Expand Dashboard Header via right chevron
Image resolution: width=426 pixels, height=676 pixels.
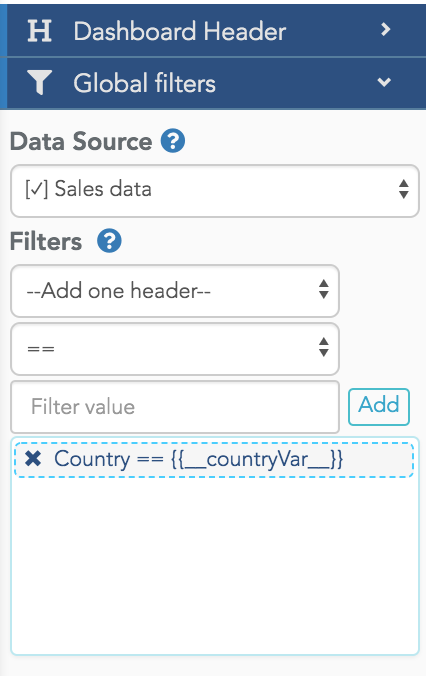click(x=385, y=30)
